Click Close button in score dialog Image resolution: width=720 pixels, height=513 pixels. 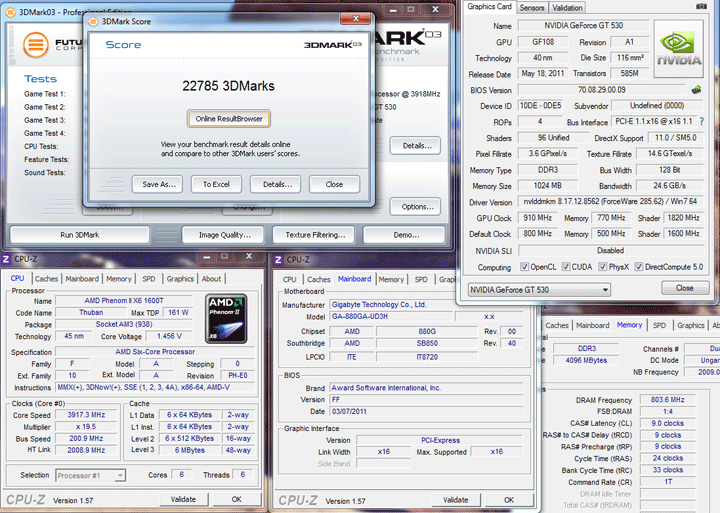[334, 184]
